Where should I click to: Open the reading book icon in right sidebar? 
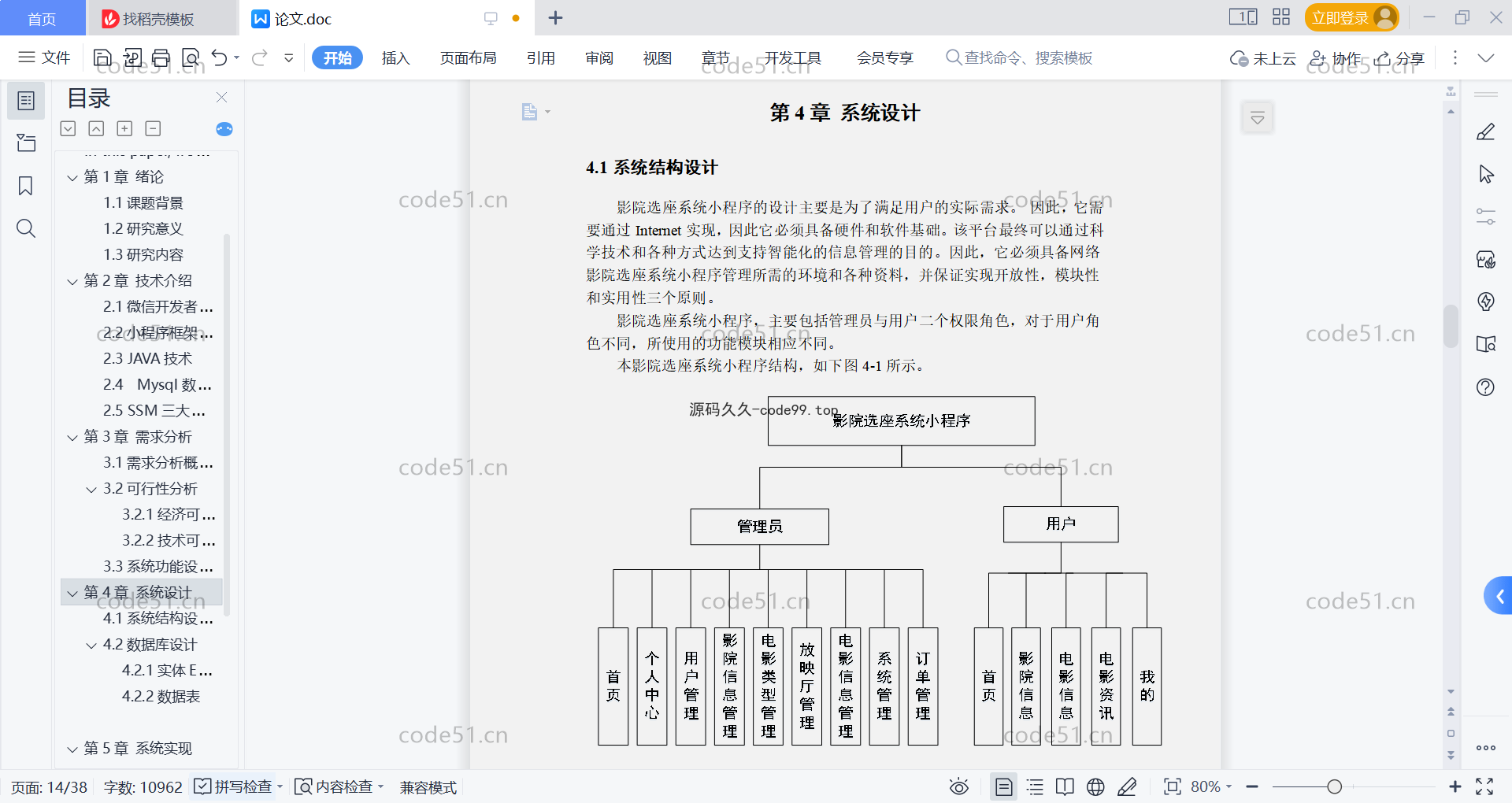tap(1485, 344)
